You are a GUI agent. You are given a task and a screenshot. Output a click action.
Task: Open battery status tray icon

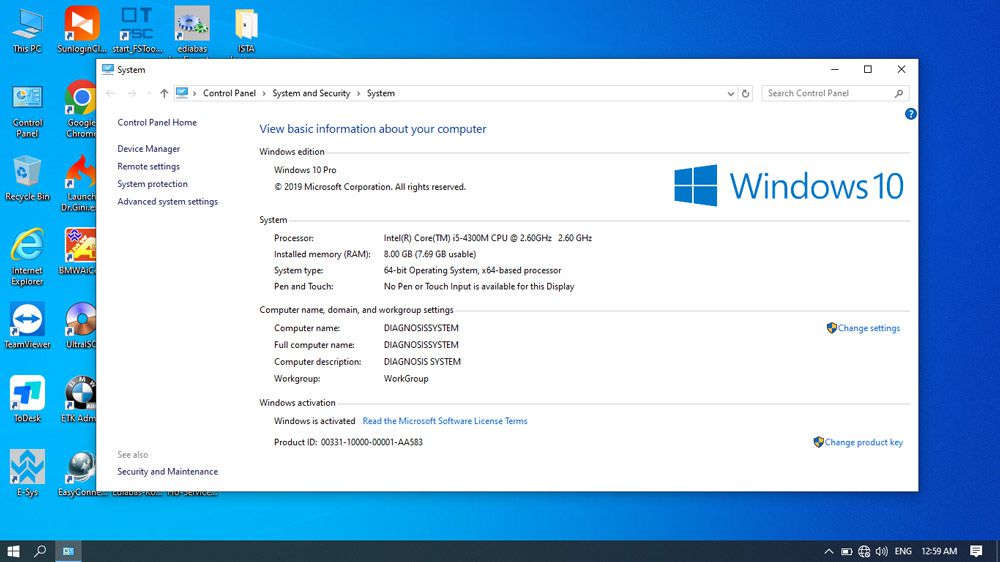click(846, 551)
